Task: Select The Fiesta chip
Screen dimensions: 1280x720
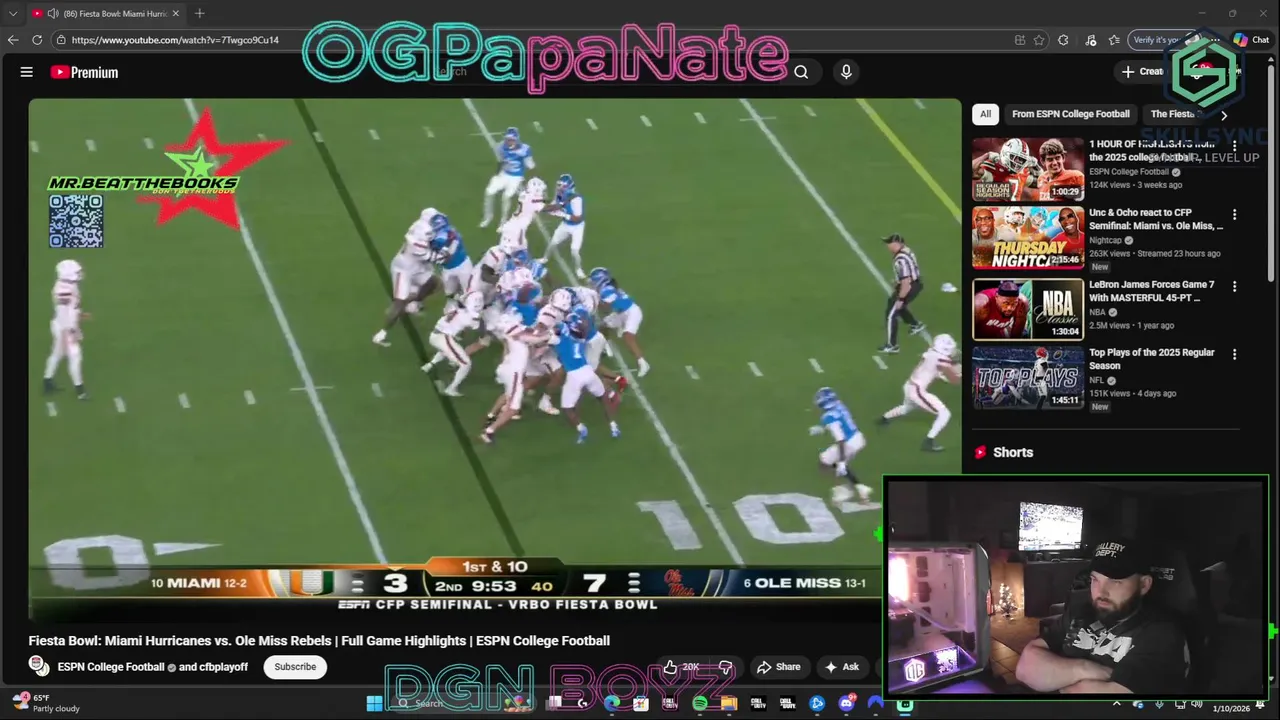Action: [x=1174, y=114]
